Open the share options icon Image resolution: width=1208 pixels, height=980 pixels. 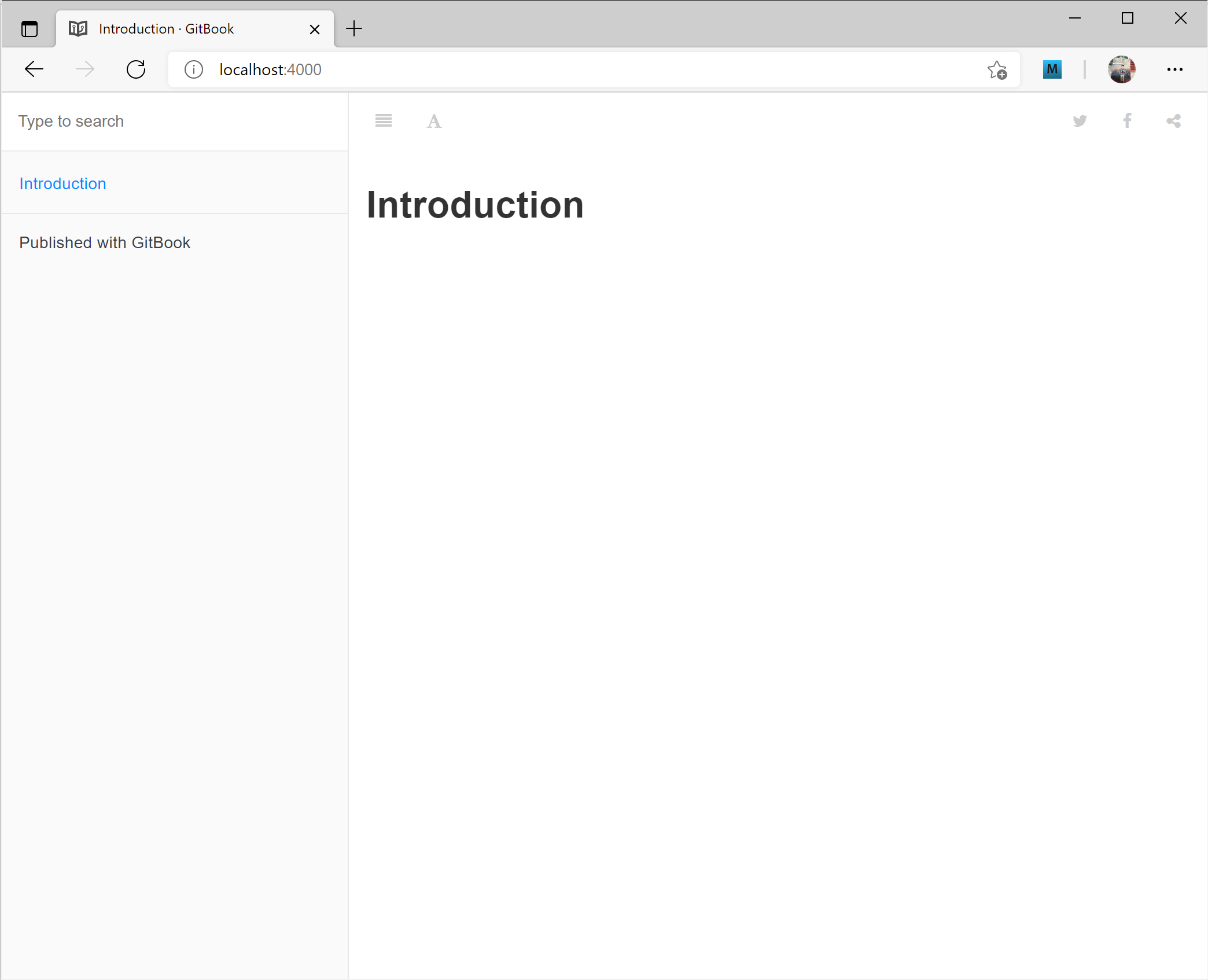1173,121
